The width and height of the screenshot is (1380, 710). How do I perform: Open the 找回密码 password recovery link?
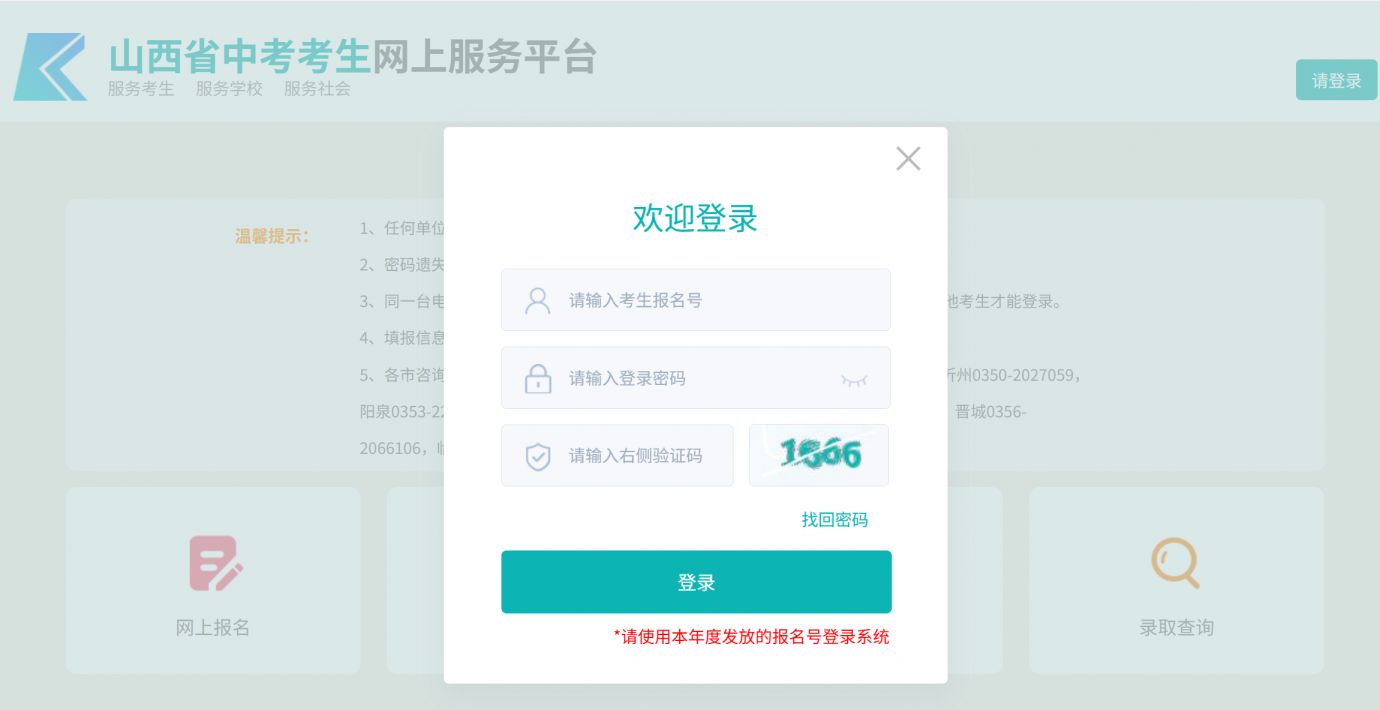834,520
